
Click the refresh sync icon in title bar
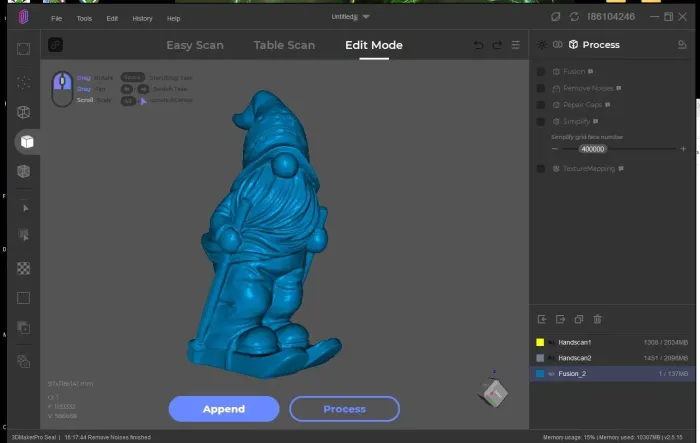pos(574,17)
